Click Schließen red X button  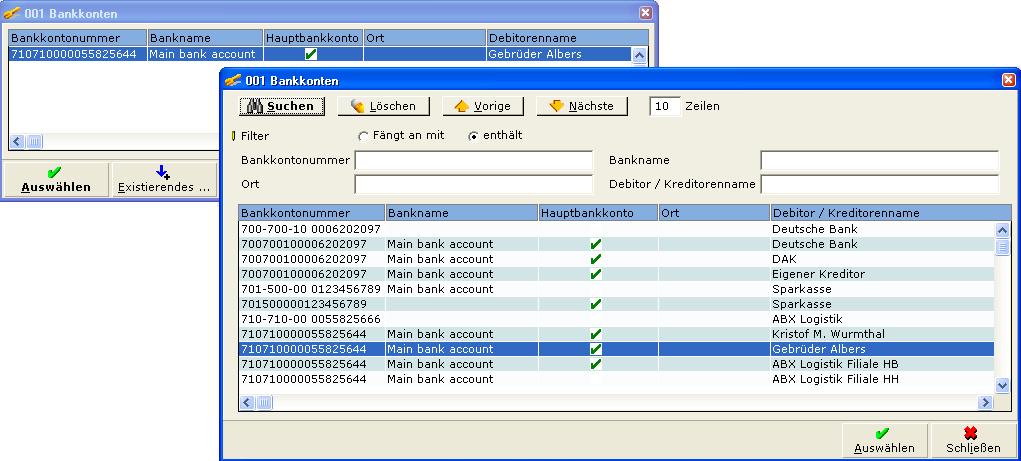(x=969, y=441)
